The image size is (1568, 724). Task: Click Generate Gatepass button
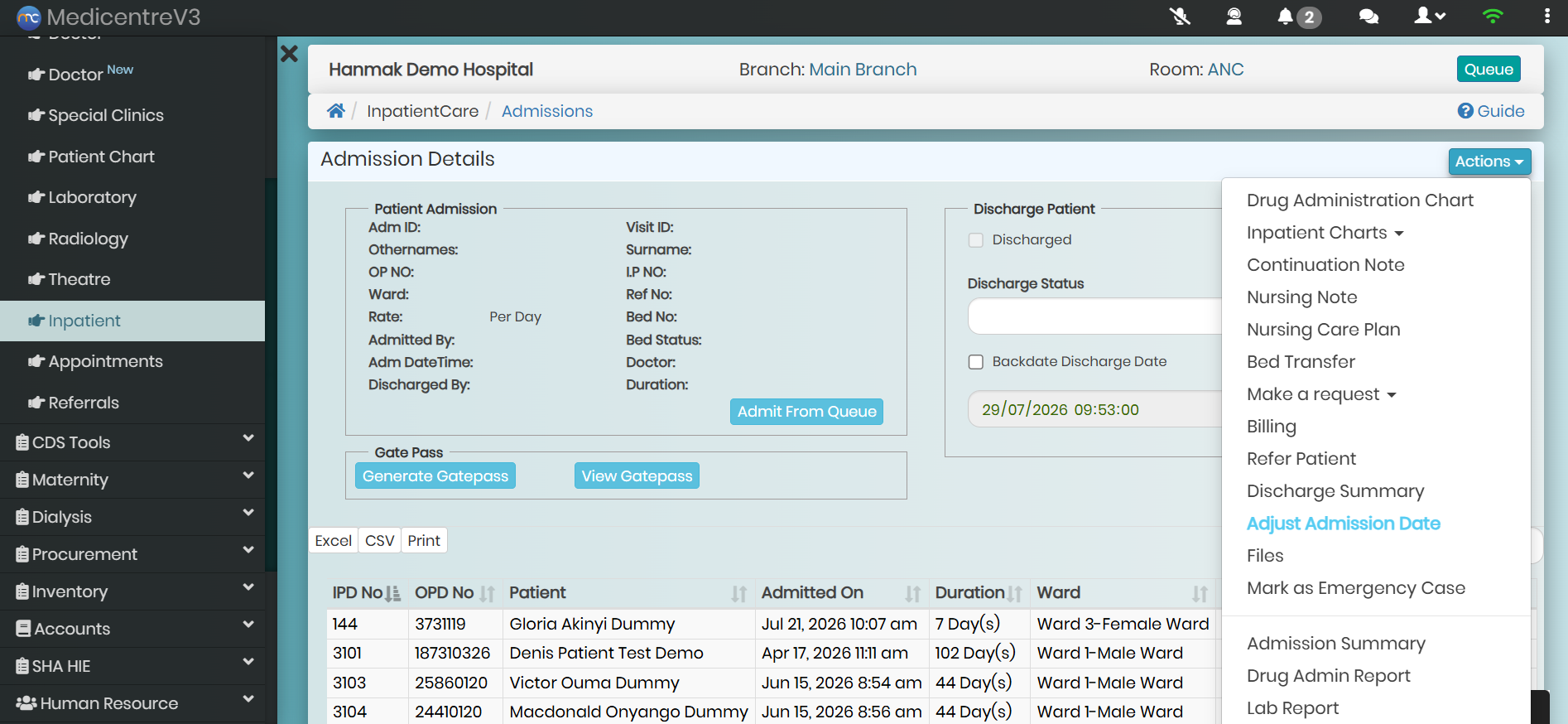(435, 476)
